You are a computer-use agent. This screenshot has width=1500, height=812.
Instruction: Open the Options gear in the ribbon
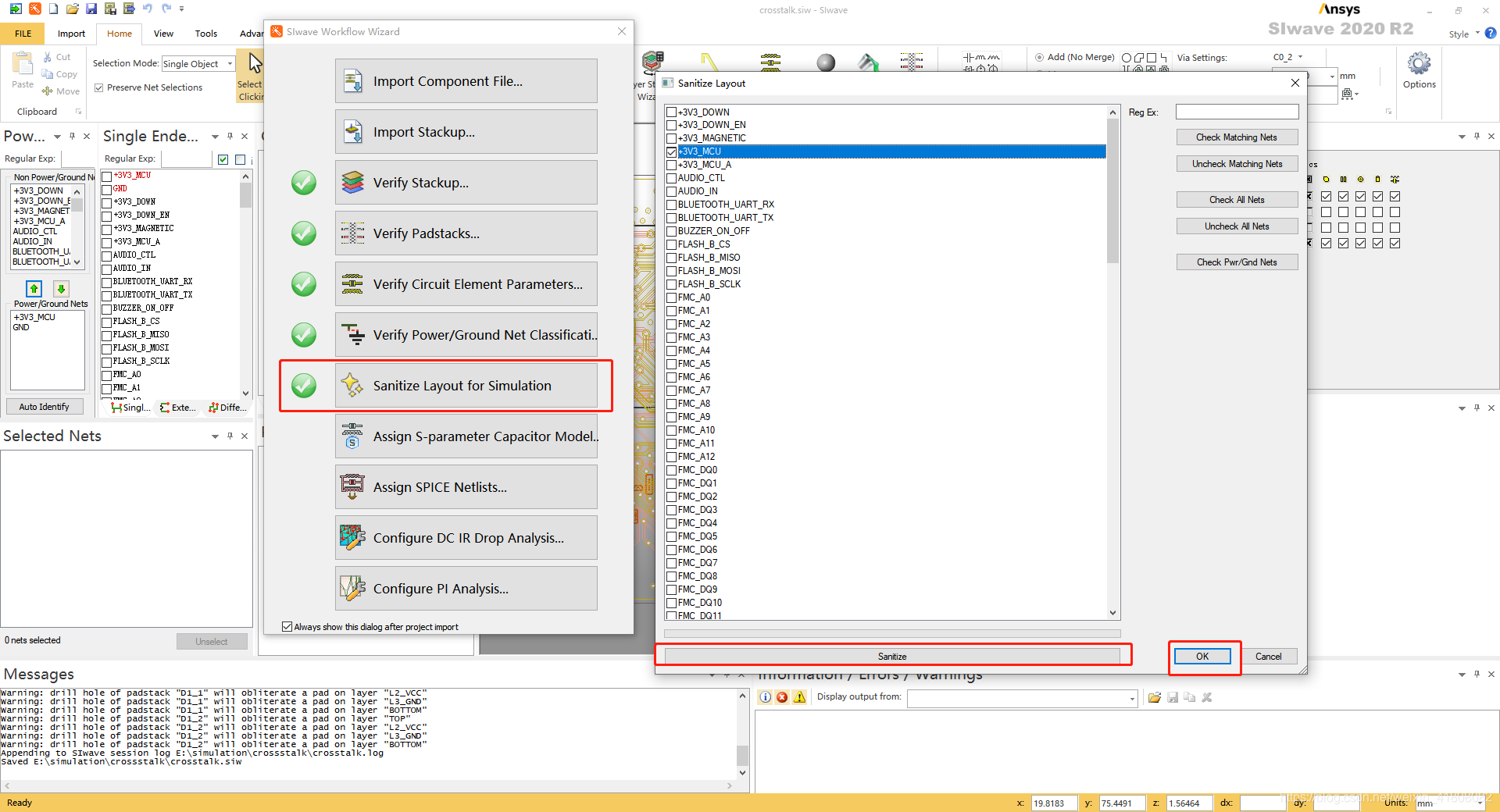click(x=1419, y=70)
